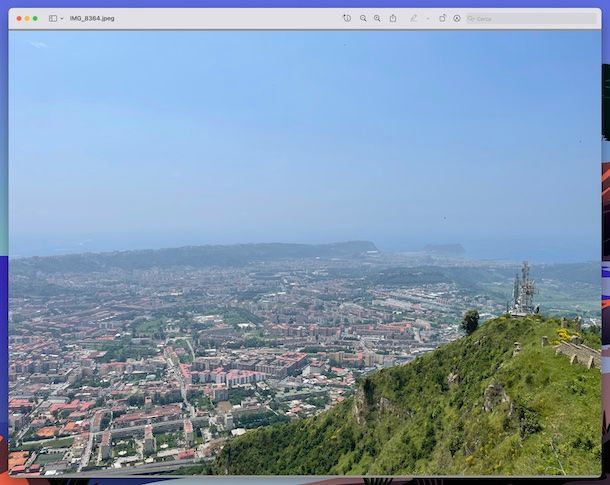Zoom in on the photo
The image size is (610, 485).
[x=377, y=18]
